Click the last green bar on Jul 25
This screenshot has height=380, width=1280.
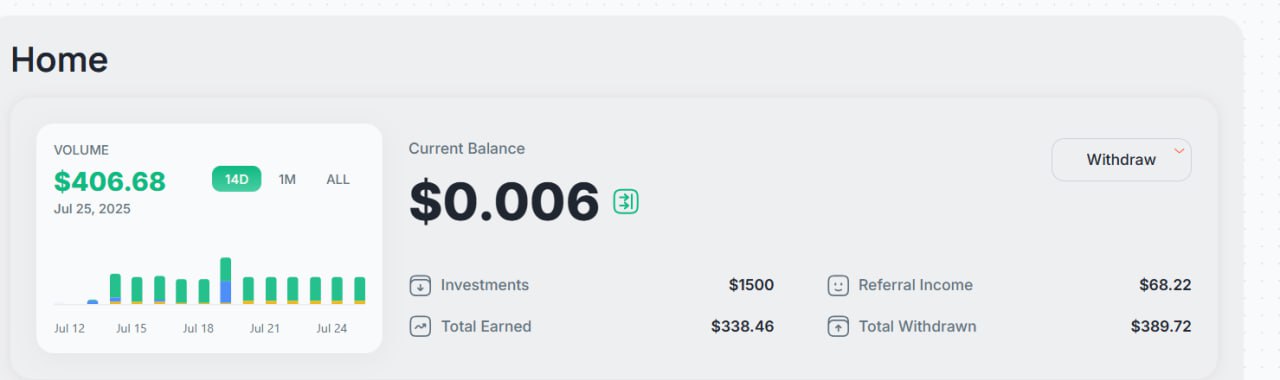pos(360,290)
